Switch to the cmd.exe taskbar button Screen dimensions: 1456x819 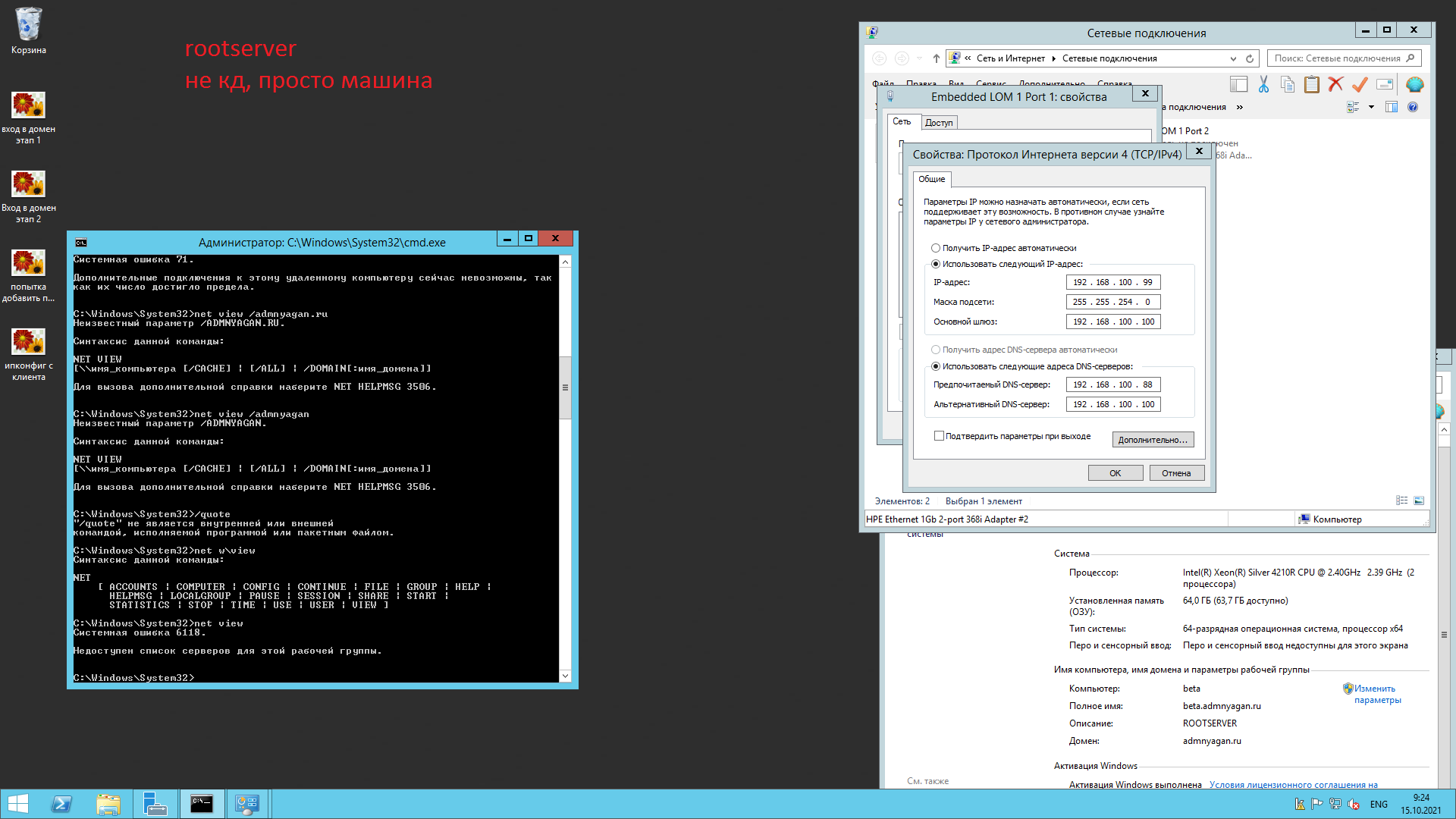tap(202, 804)
